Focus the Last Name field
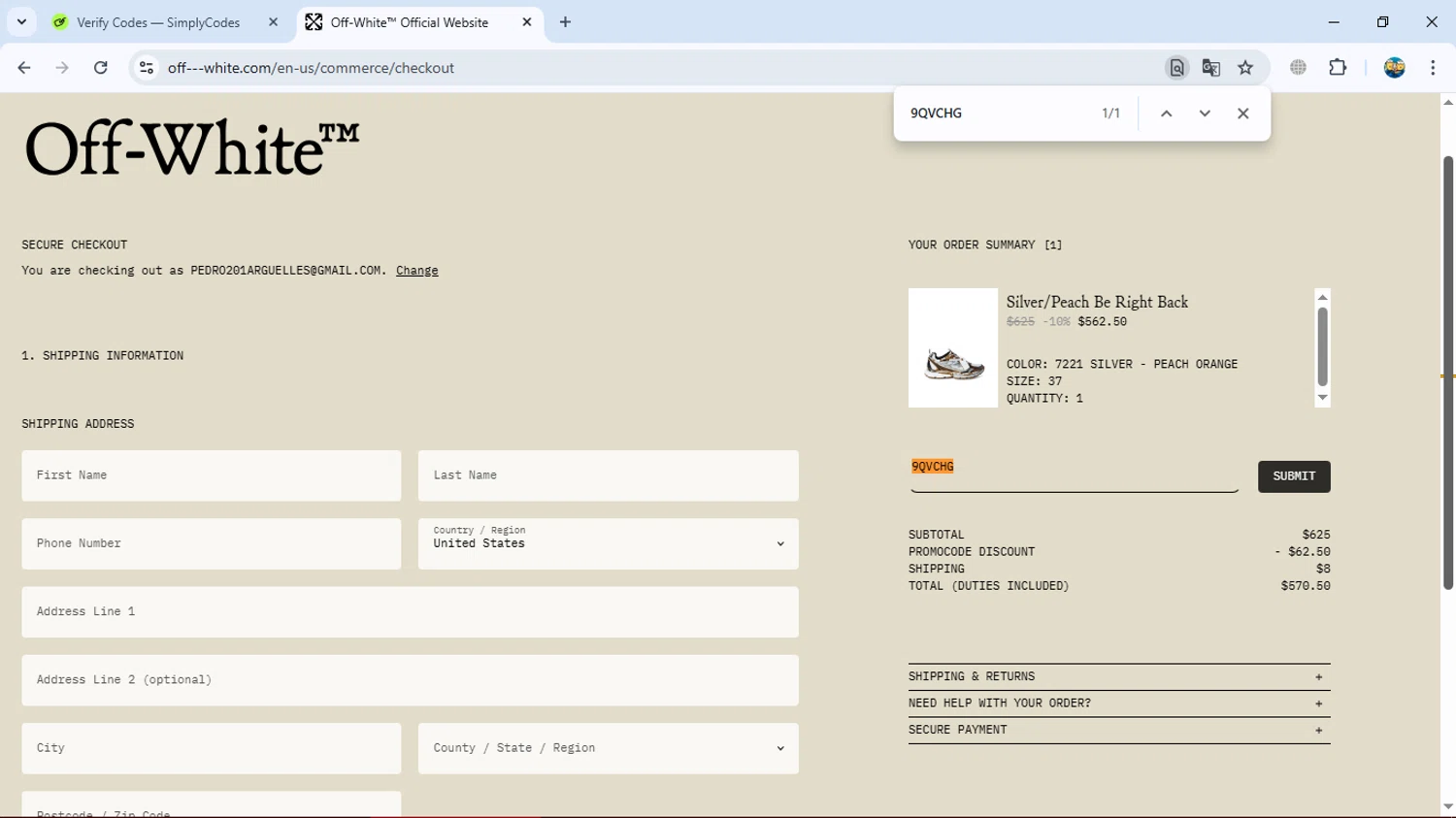This screenshot has width=1456, height=818. (x=609, y=475)
